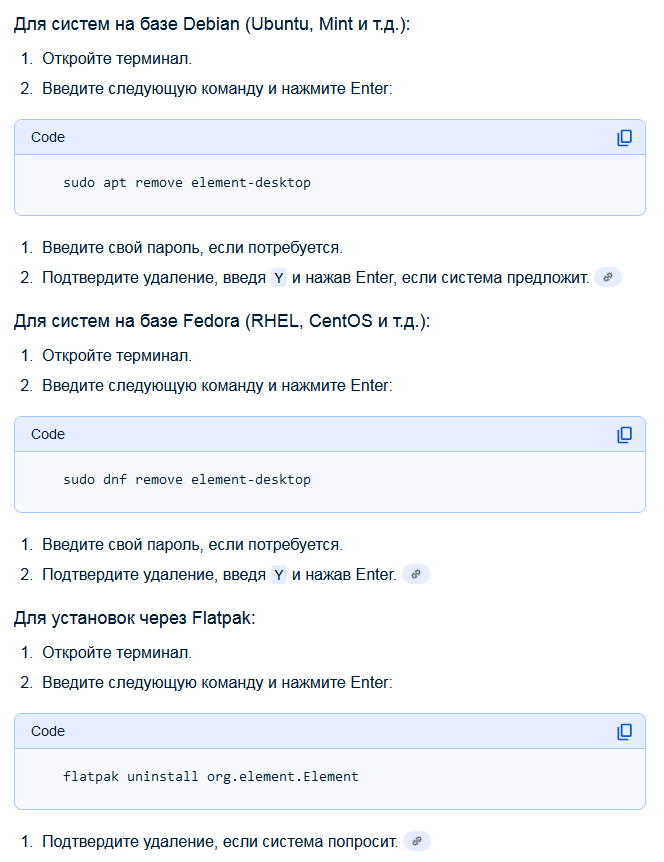Click the Code label above the apt command

pyautogui.click(x=48, y=138)
